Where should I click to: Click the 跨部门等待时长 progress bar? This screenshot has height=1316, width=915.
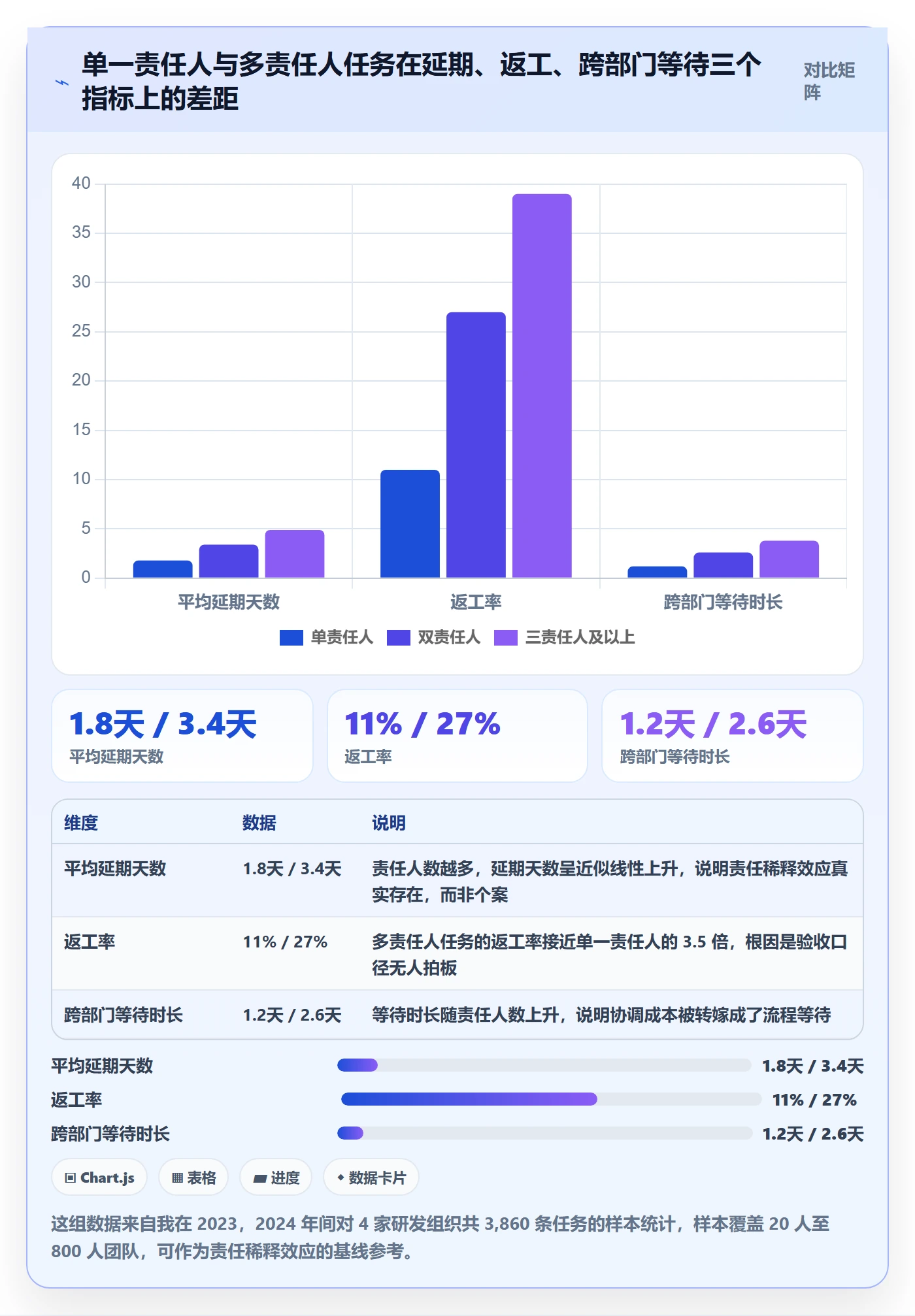(544, 1133)
